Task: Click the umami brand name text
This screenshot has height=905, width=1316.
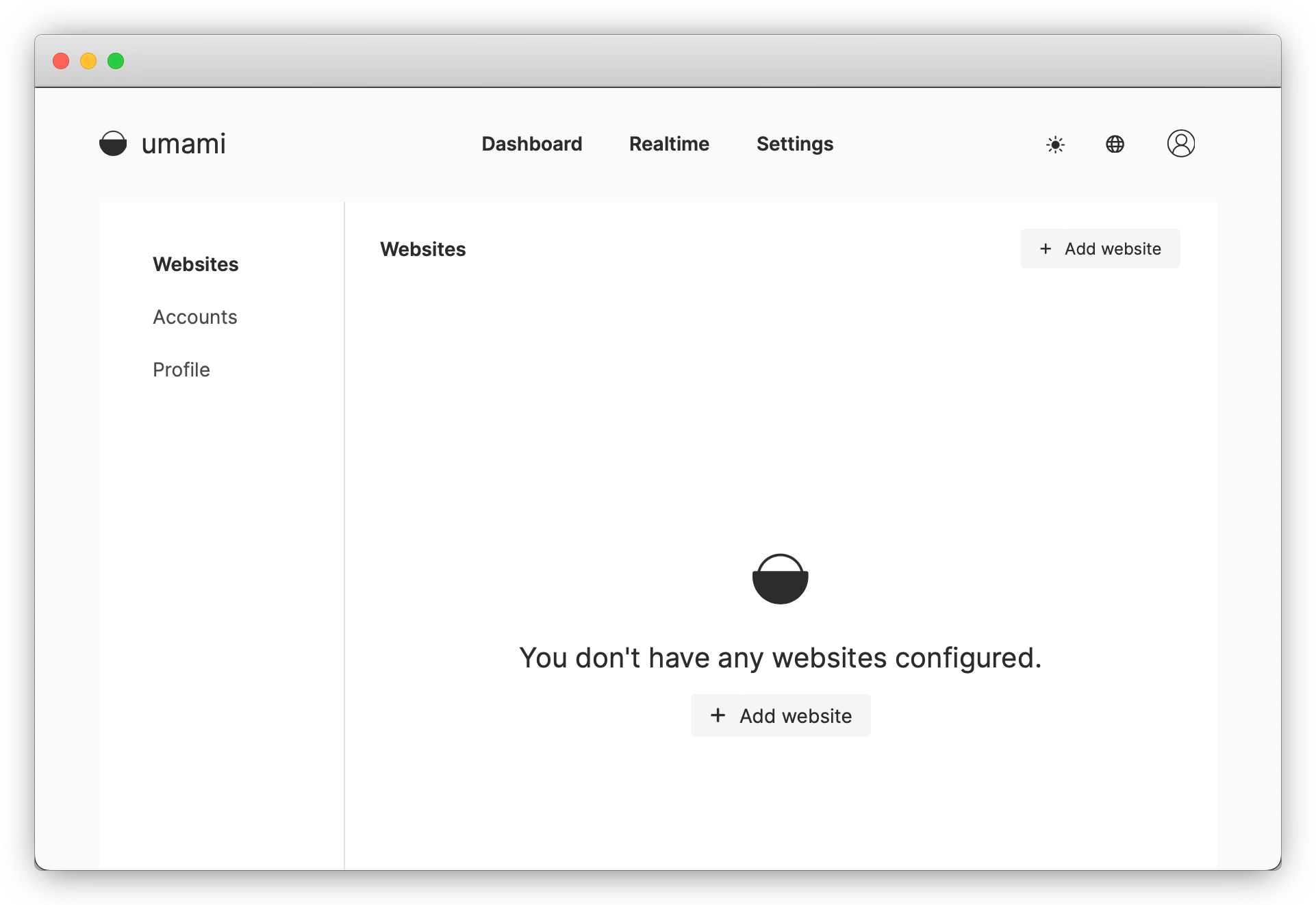Action: pyautogui.click(x=184, y=144)
